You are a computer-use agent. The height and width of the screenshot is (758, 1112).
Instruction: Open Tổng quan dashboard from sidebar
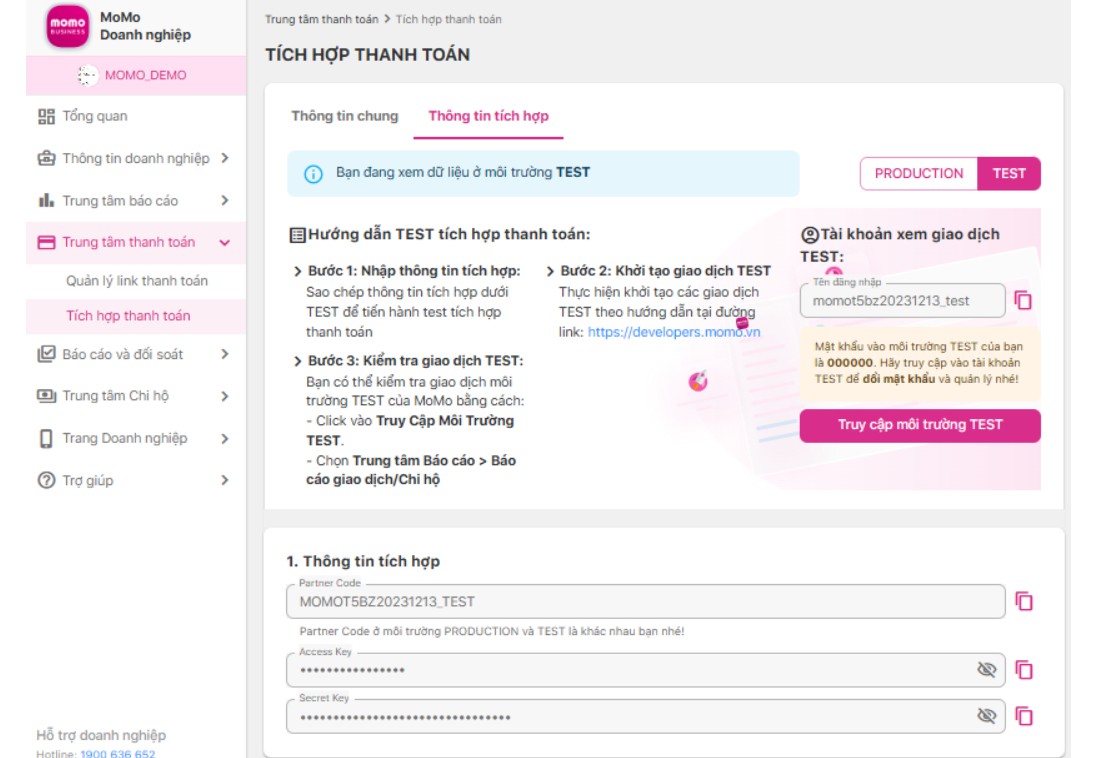click(95, 116)
